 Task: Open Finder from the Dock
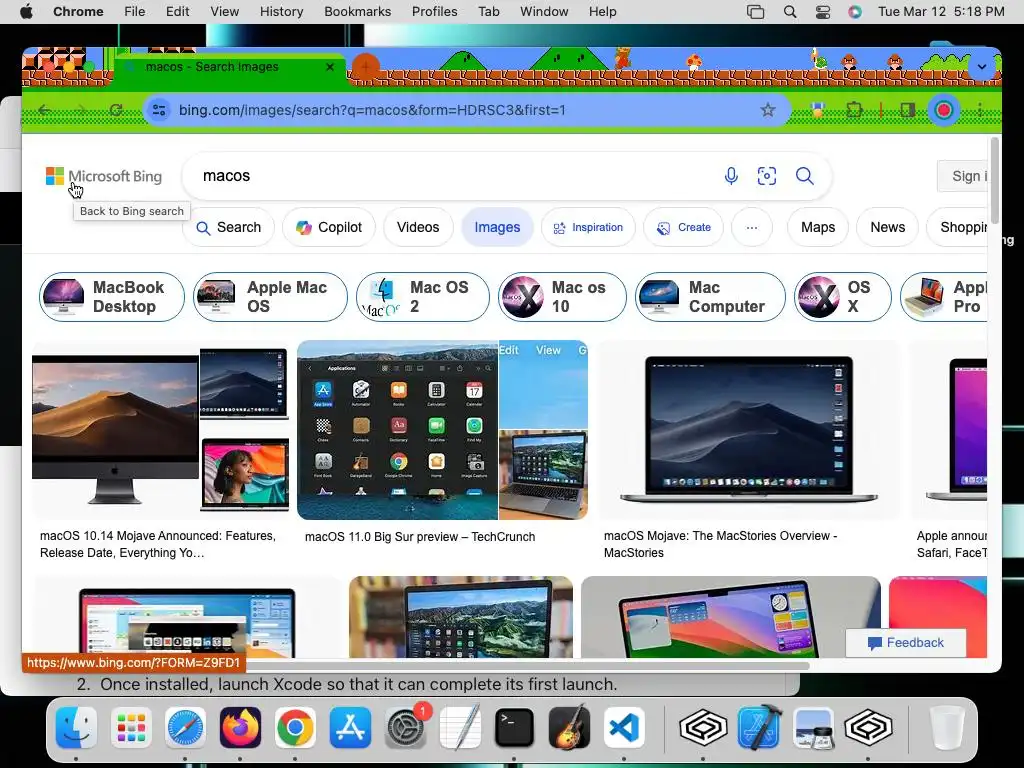76,728
